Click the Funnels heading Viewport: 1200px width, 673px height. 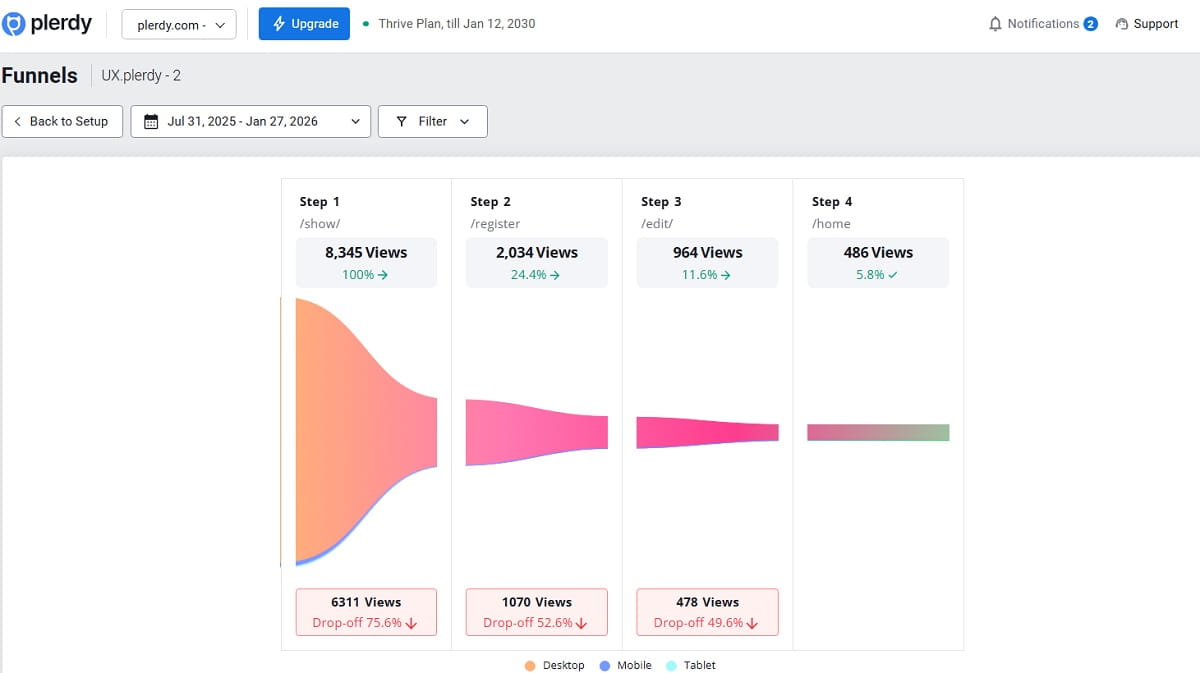[x=40, y=75]
